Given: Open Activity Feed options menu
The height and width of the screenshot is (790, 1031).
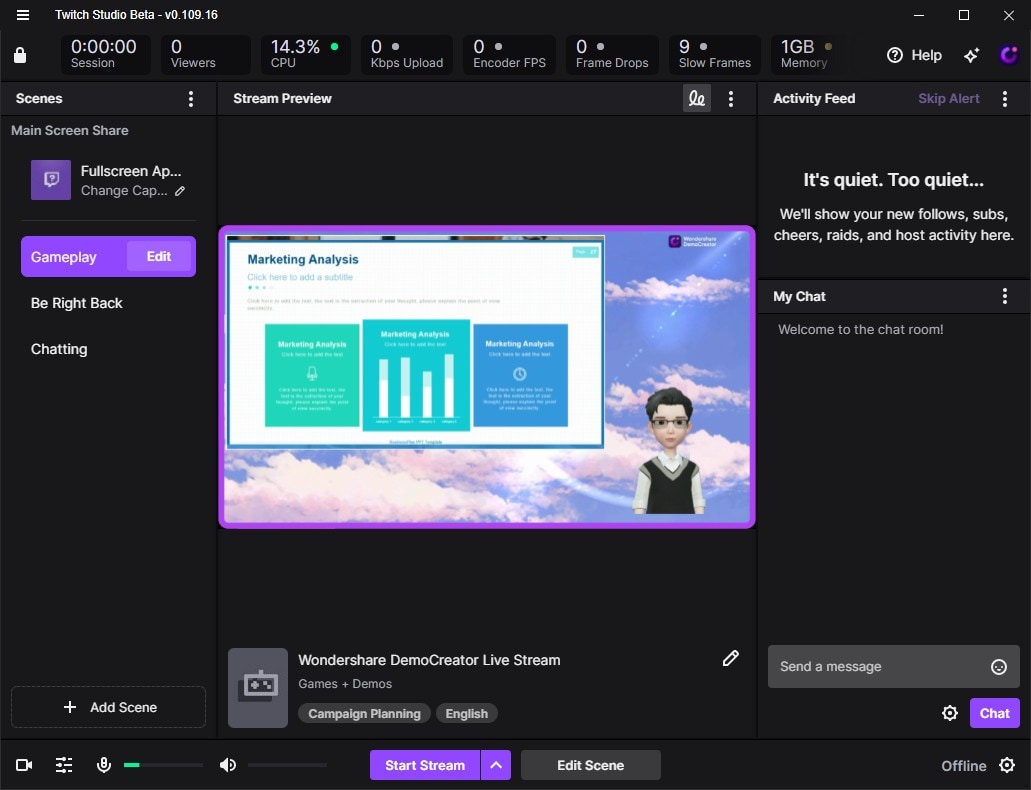Looking at the screenshot, I should click(1004, 99).
